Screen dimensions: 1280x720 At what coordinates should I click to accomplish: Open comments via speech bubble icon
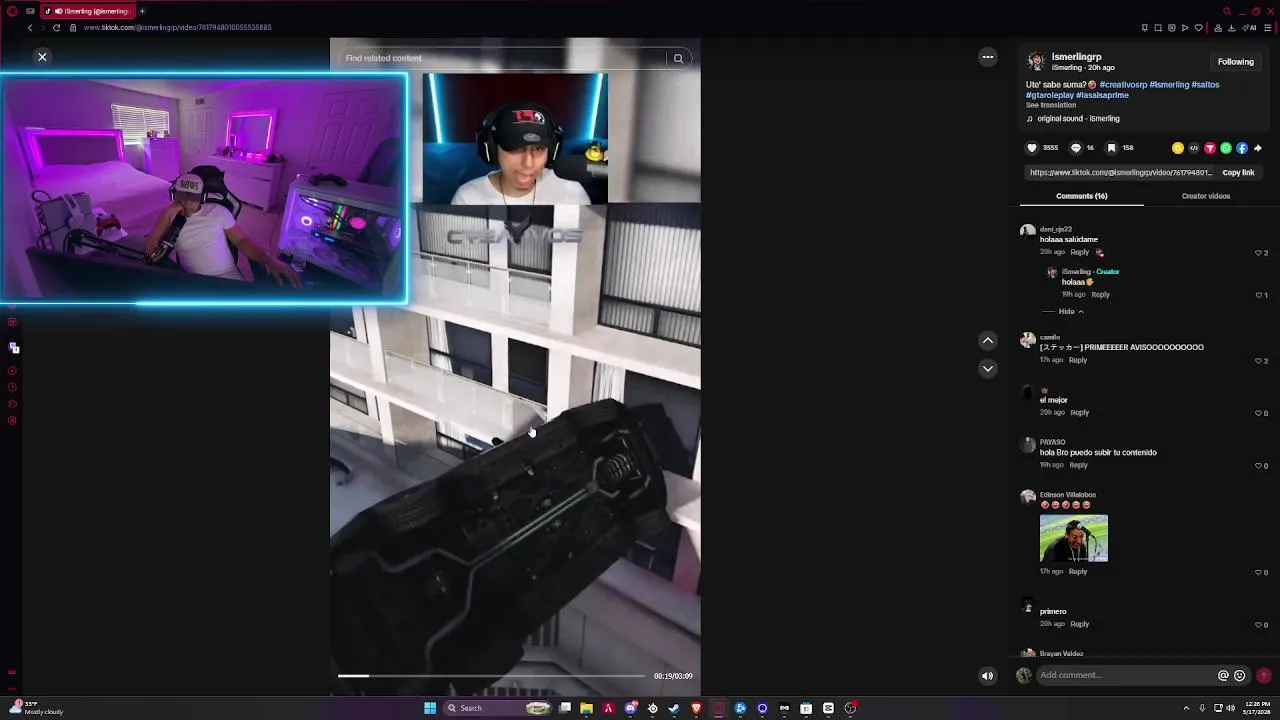tap(1076, 148)
